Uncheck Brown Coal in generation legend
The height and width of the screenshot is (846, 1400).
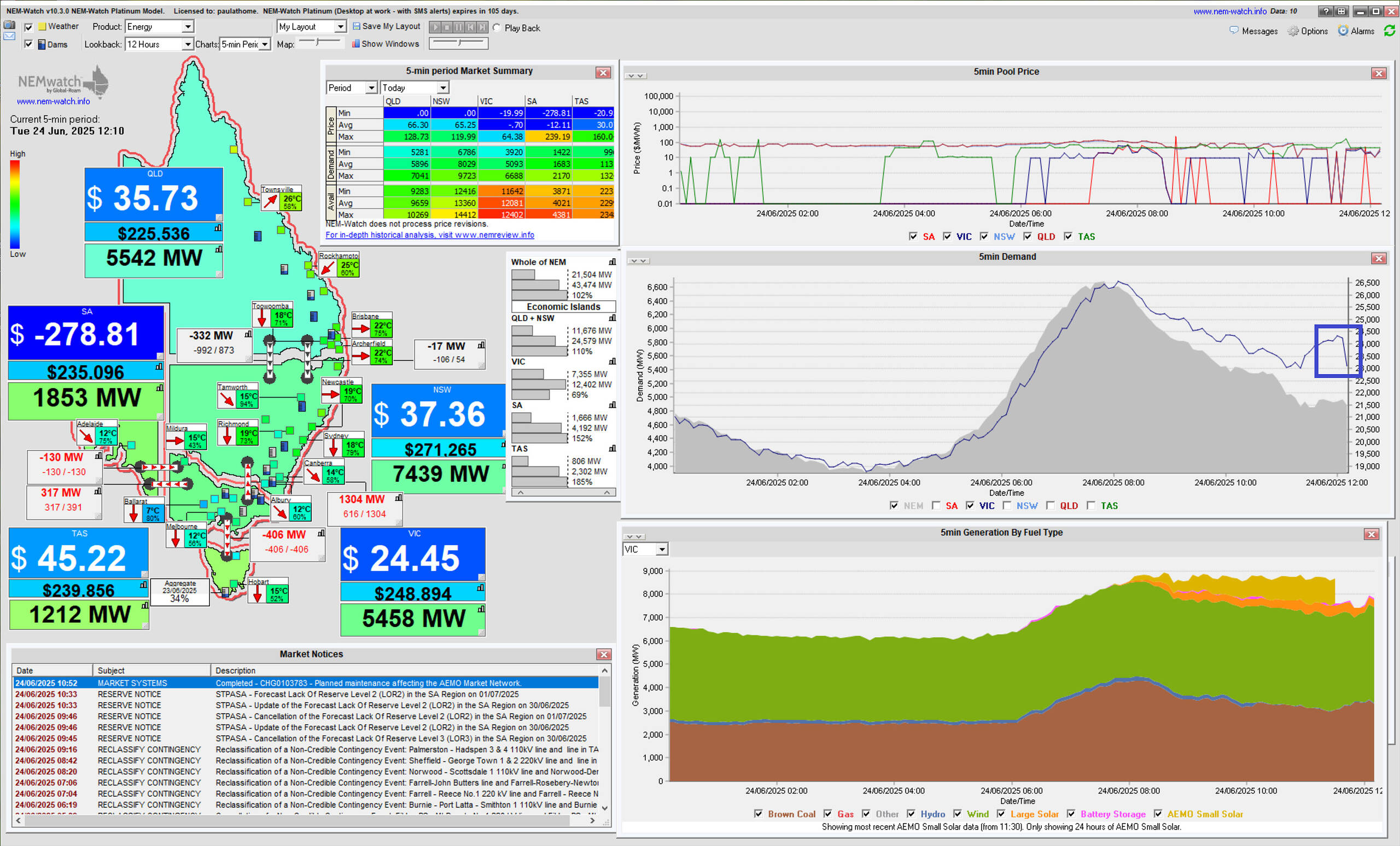[758, 814]
